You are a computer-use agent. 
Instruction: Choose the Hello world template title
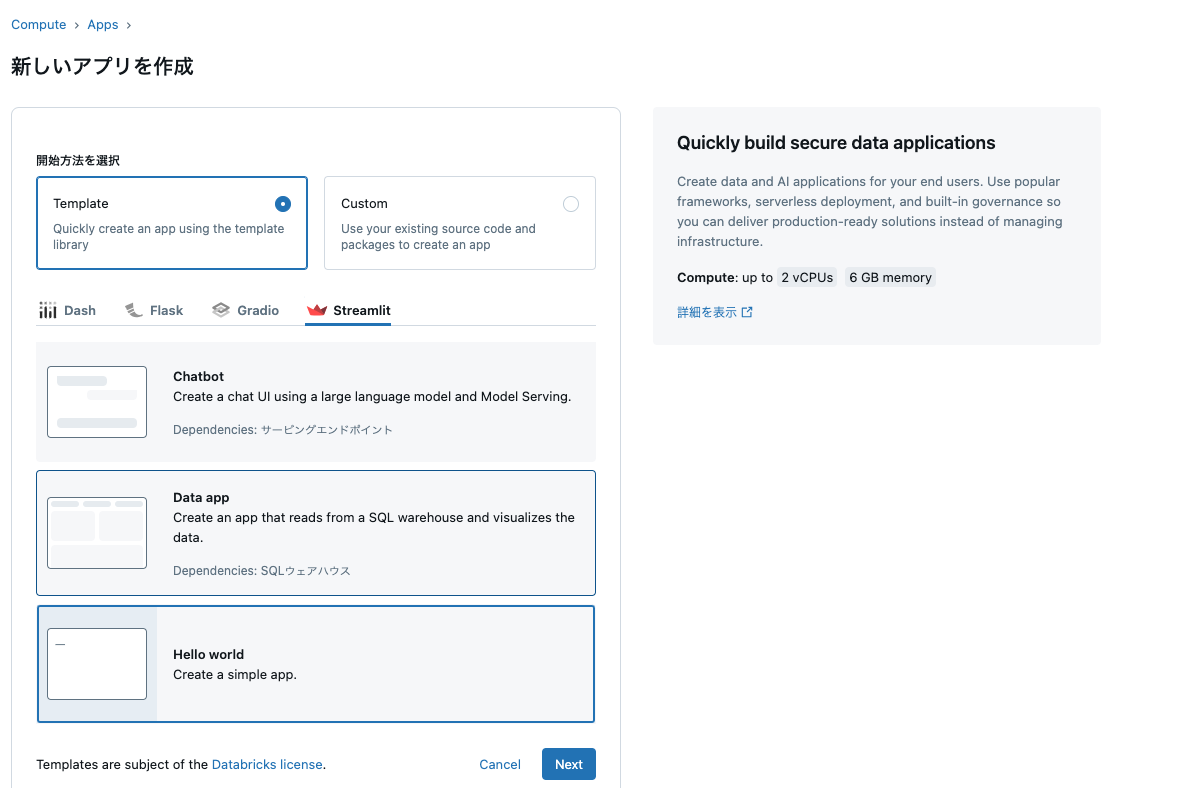209,654
